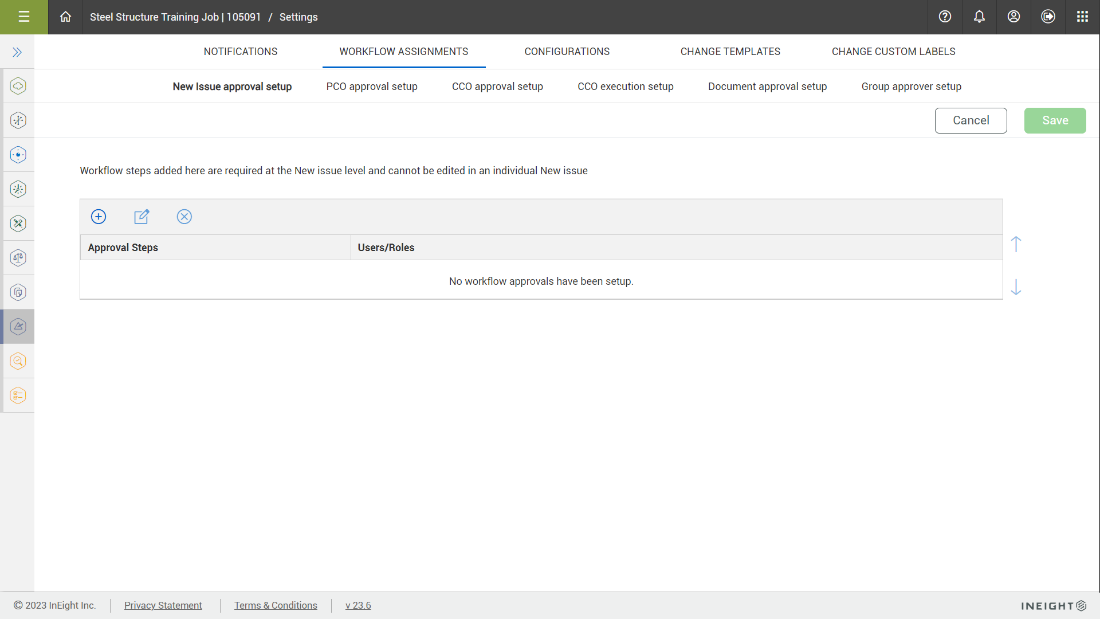Open the Privacy Statement link

(163, 605)
